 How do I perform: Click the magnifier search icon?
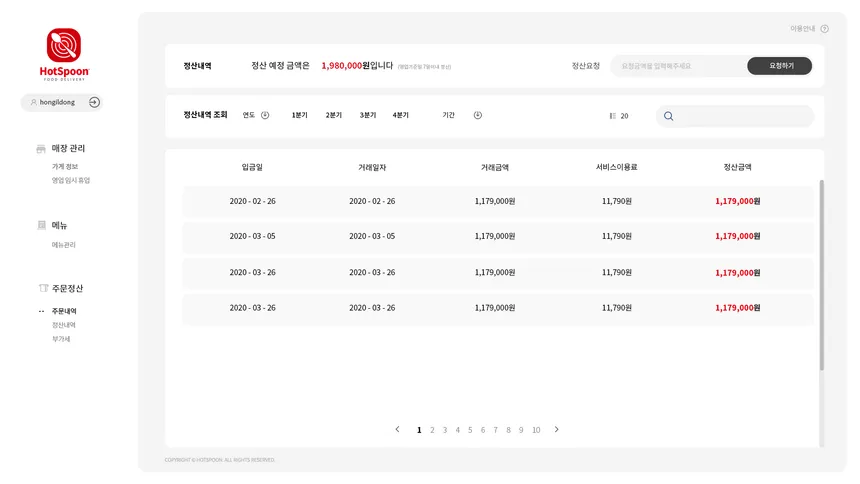[669, 116]
